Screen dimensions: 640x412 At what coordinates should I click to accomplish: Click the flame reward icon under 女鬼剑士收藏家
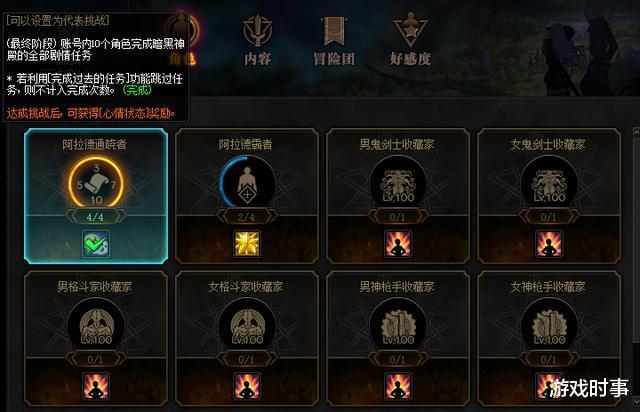click(549, 244)
